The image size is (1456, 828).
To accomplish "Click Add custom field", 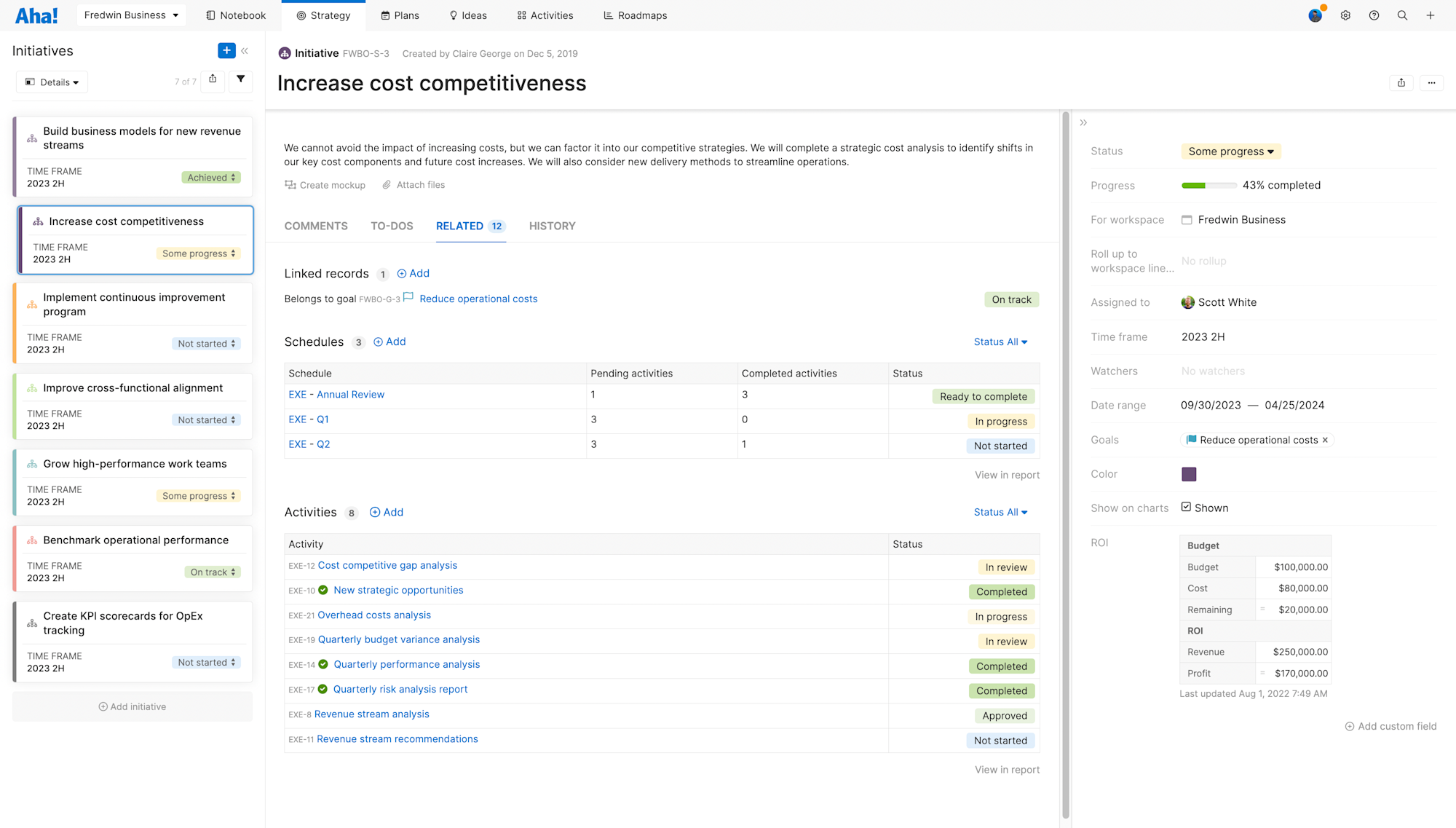I will pyautogui.click(x=1390, y=726).
